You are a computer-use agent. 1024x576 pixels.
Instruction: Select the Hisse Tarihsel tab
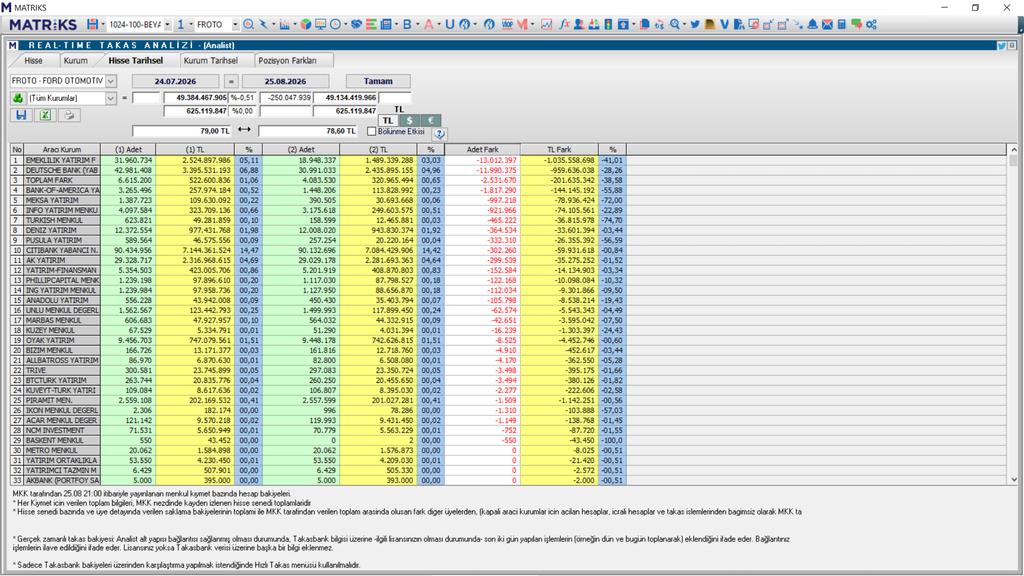click(136, 60)
